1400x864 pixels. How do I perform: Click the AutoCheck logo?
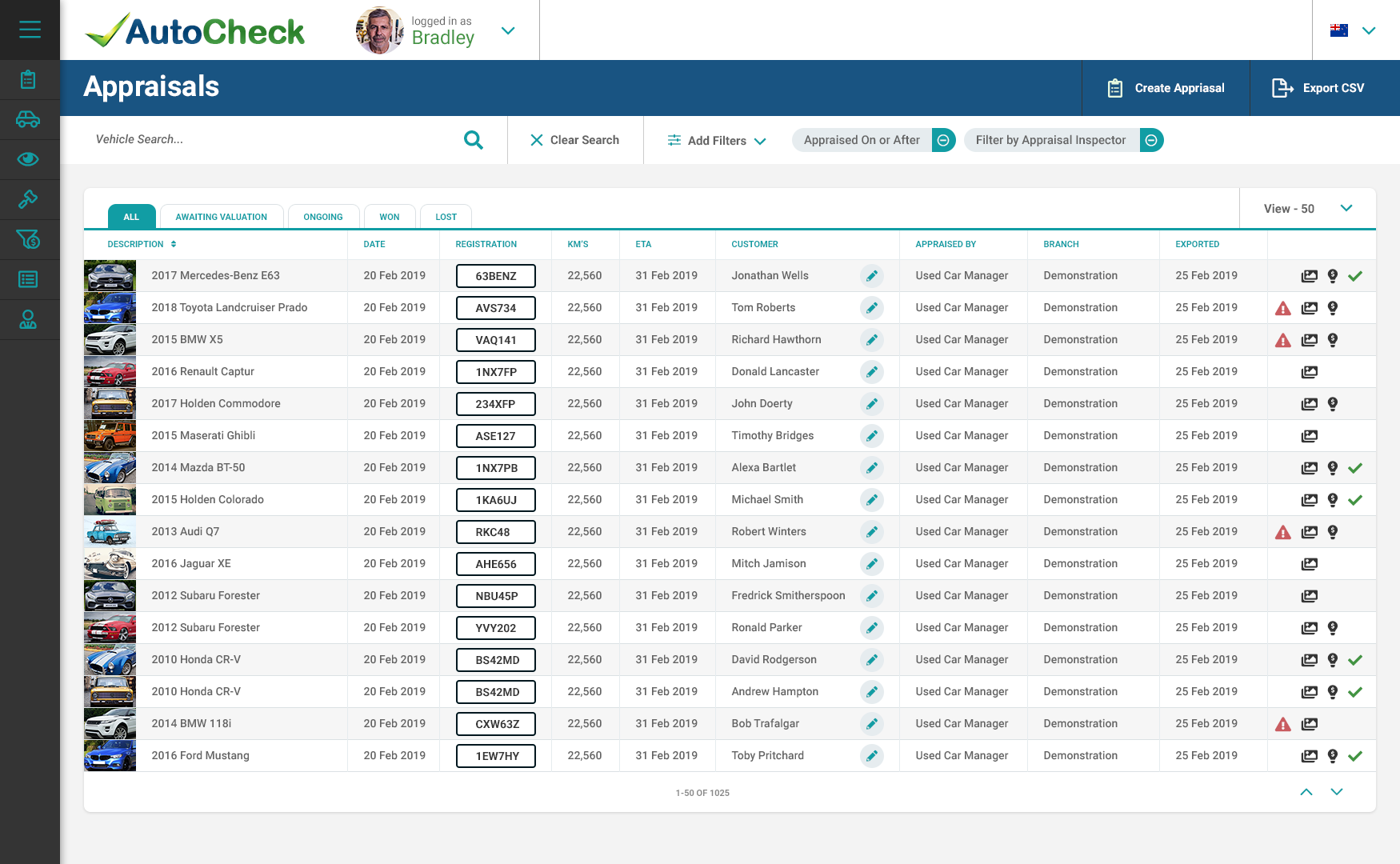coord(195,31)
